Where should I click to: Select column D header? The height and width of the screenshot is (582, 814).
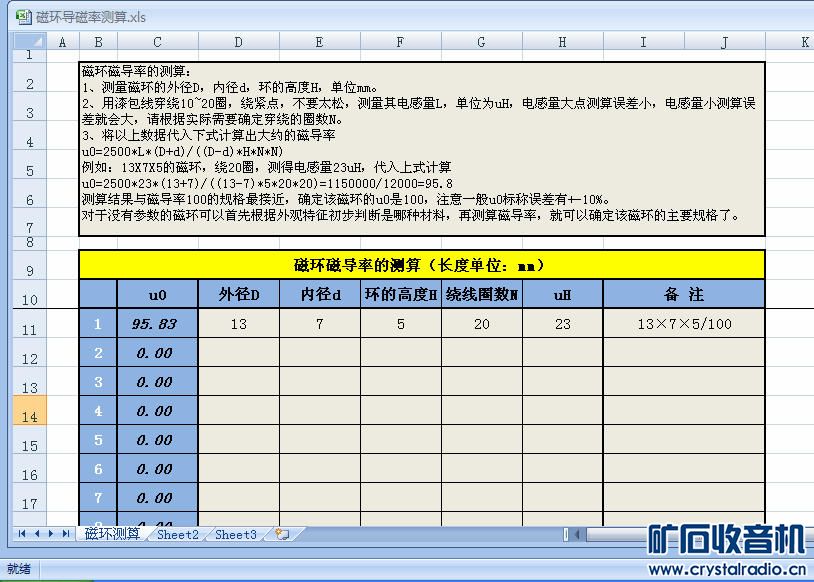(239, 42)
